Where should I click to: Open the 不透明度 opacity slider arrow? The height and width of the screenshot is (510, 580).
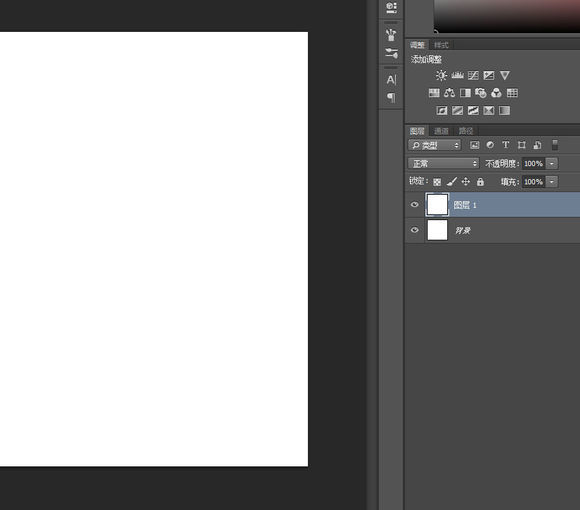[x=552, y=163]
